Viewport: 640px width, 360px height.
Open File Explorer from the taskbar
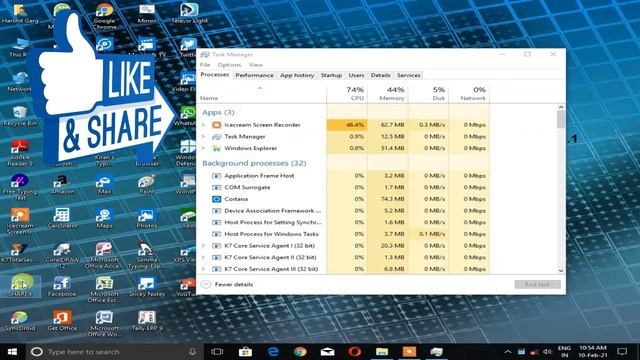[x=382, y=351]
